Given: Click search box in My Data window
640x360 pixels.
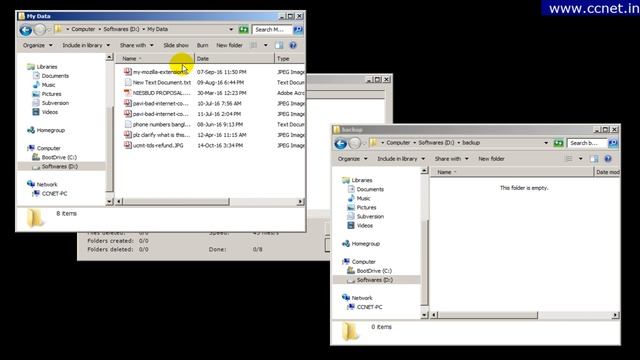Looking at the screenshot, I should (272, 29).
